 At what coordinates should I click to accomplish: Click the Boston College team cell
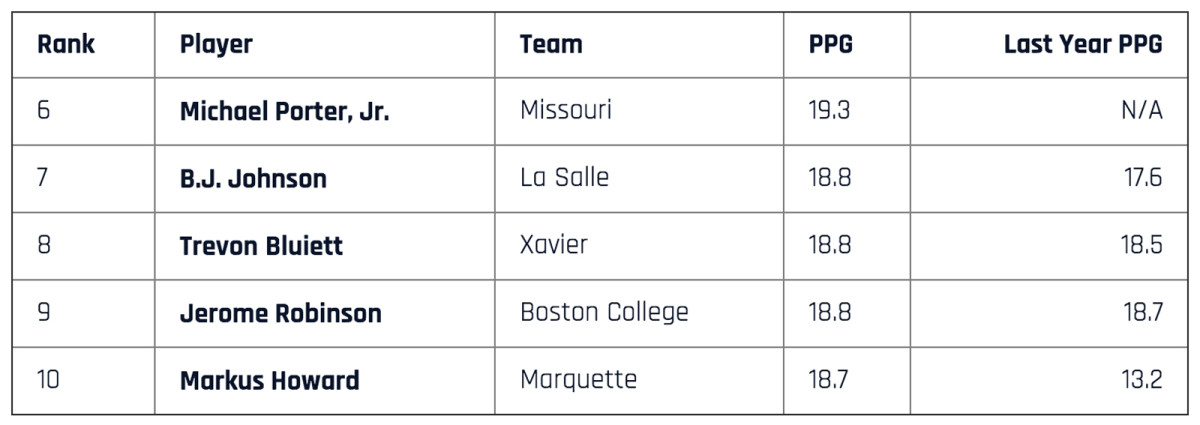pyautogui.click(x=604, y=312)
